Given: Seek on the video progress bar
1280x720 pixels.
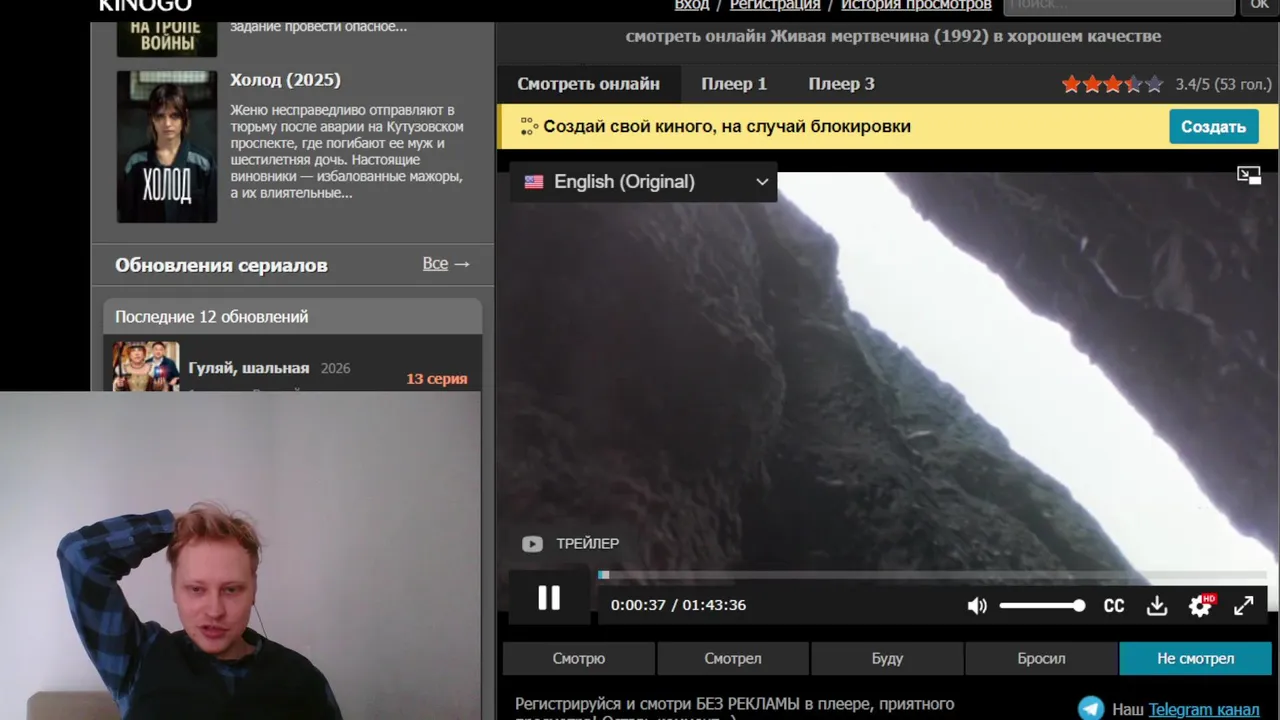Looking at the screenshot, I should pos(932,575).
